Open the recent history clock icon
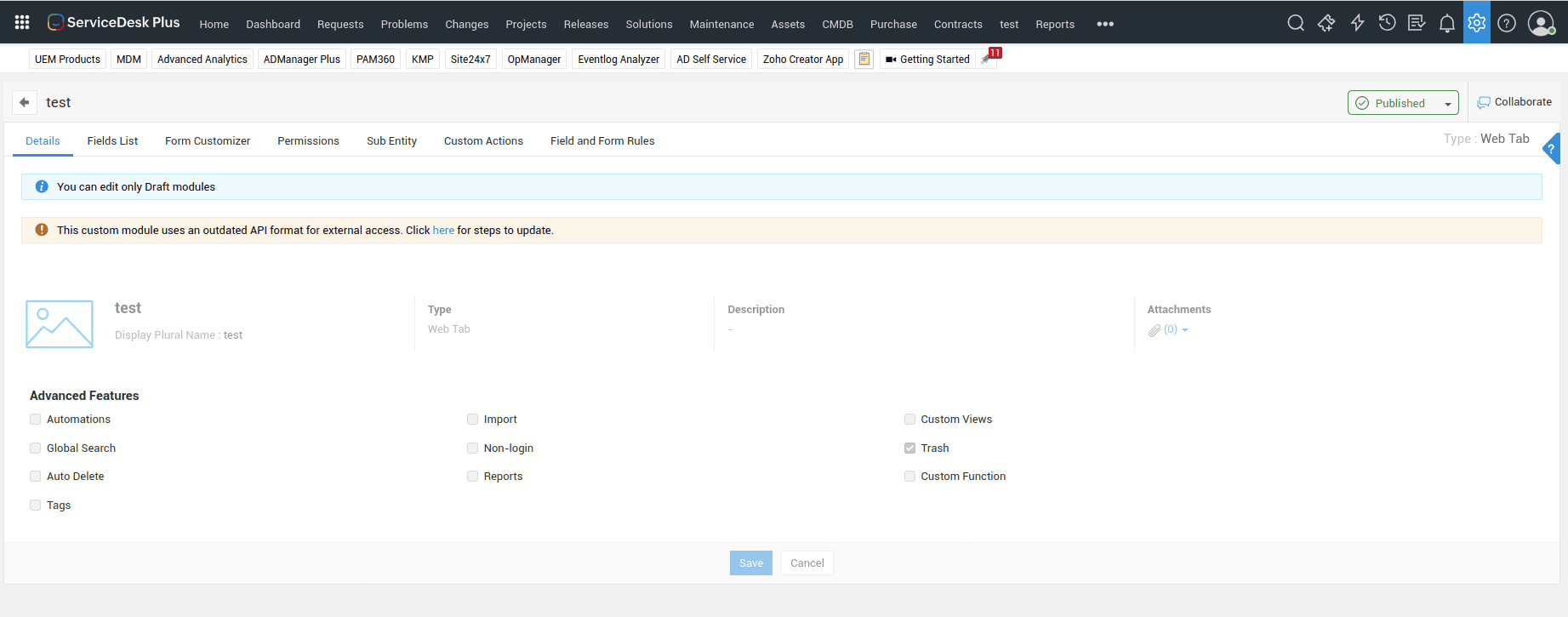The image size is (1568, 617). pyautogui.click(x=1387, y=23)
